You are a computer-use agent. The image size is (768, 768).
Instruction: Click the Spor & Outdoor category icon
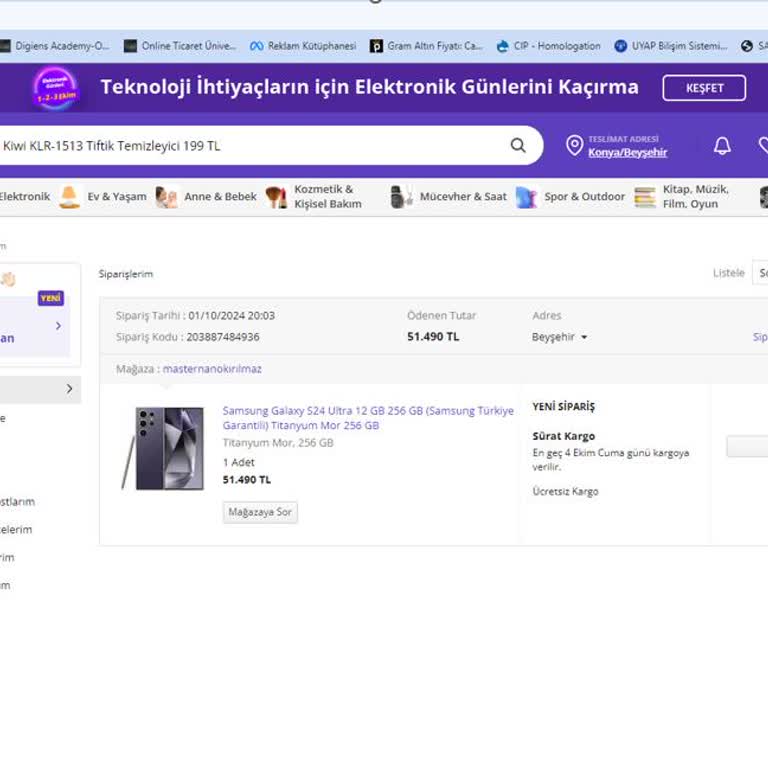pos(527,197)
